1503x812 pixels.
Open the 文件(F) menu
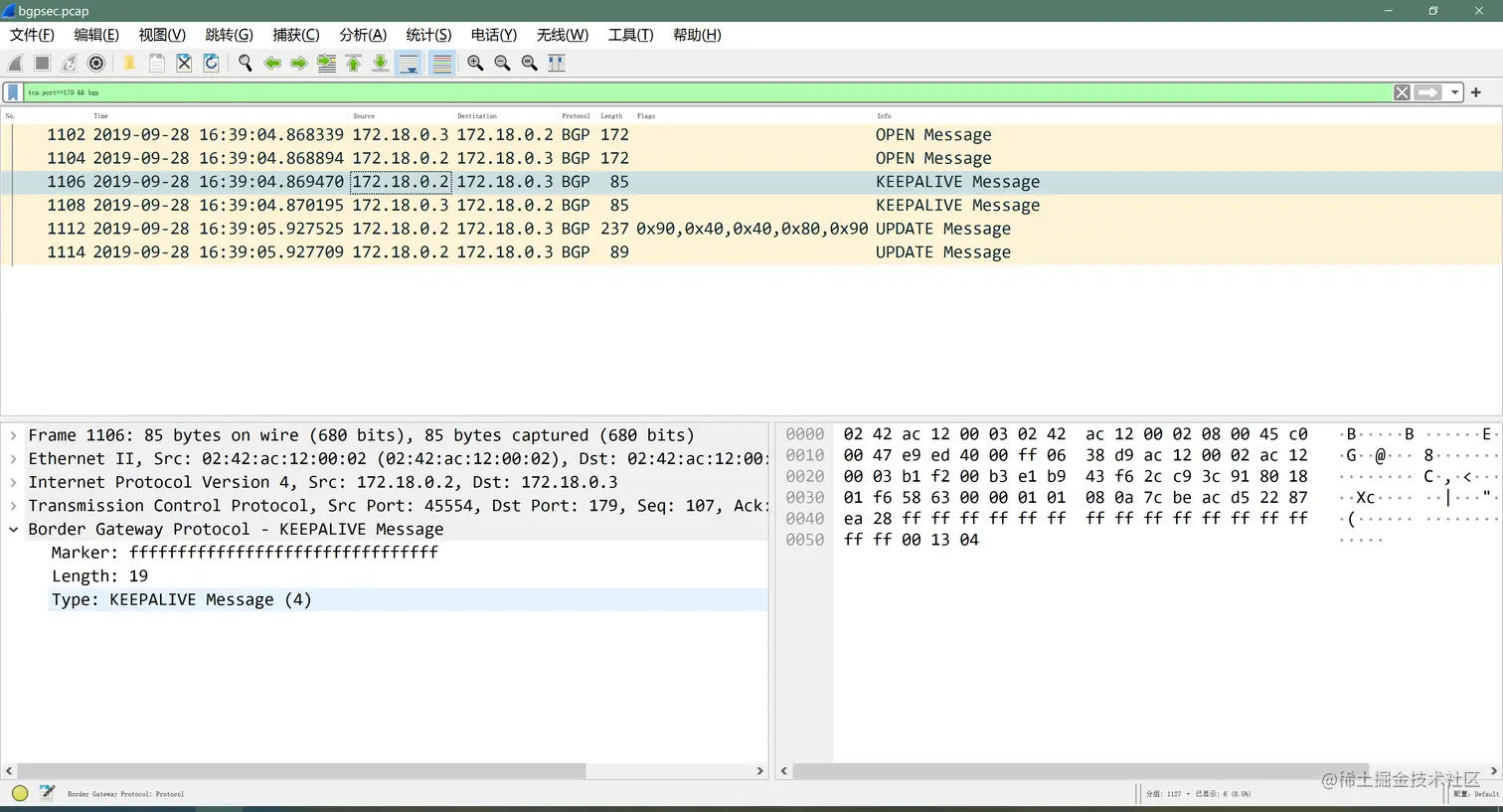(x=32, y=35)
